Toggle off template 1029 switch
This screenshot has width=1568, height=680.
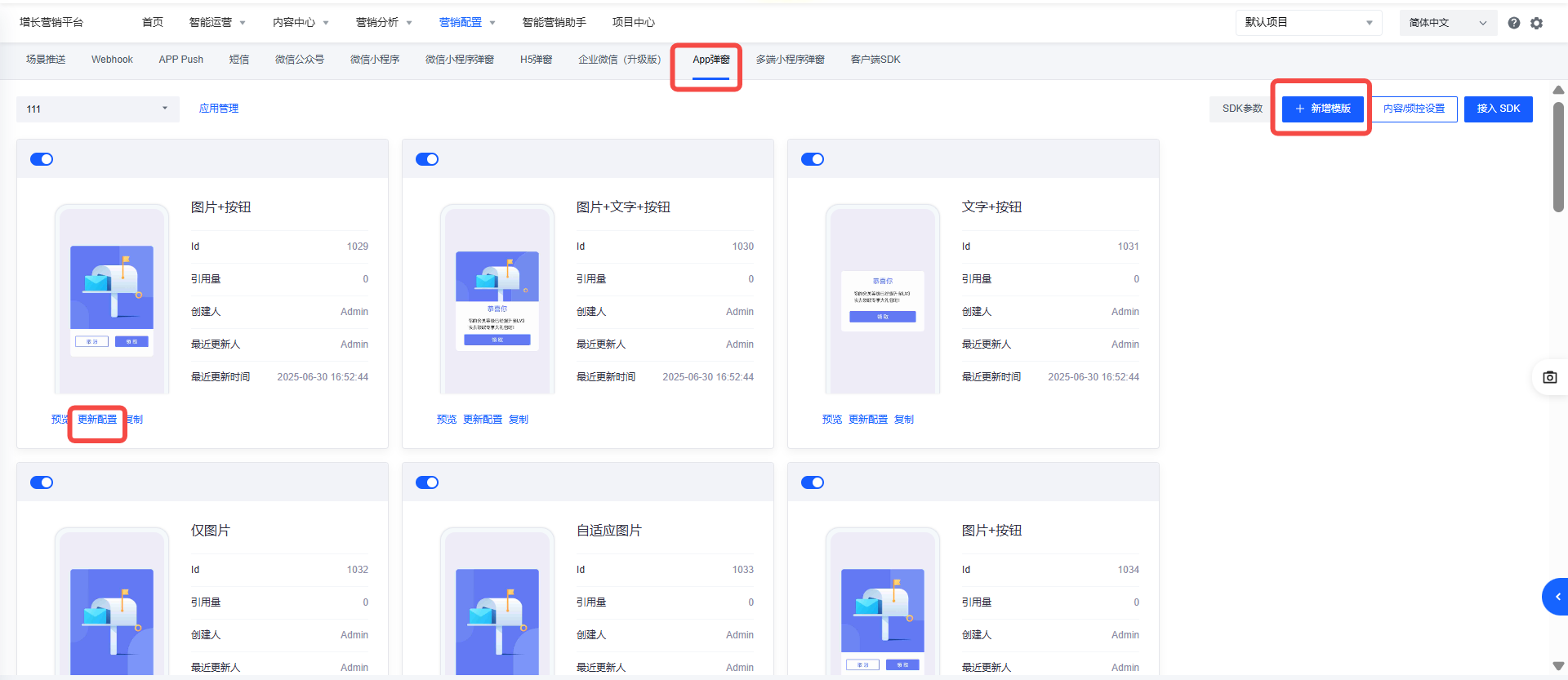(x=42, y=159)
